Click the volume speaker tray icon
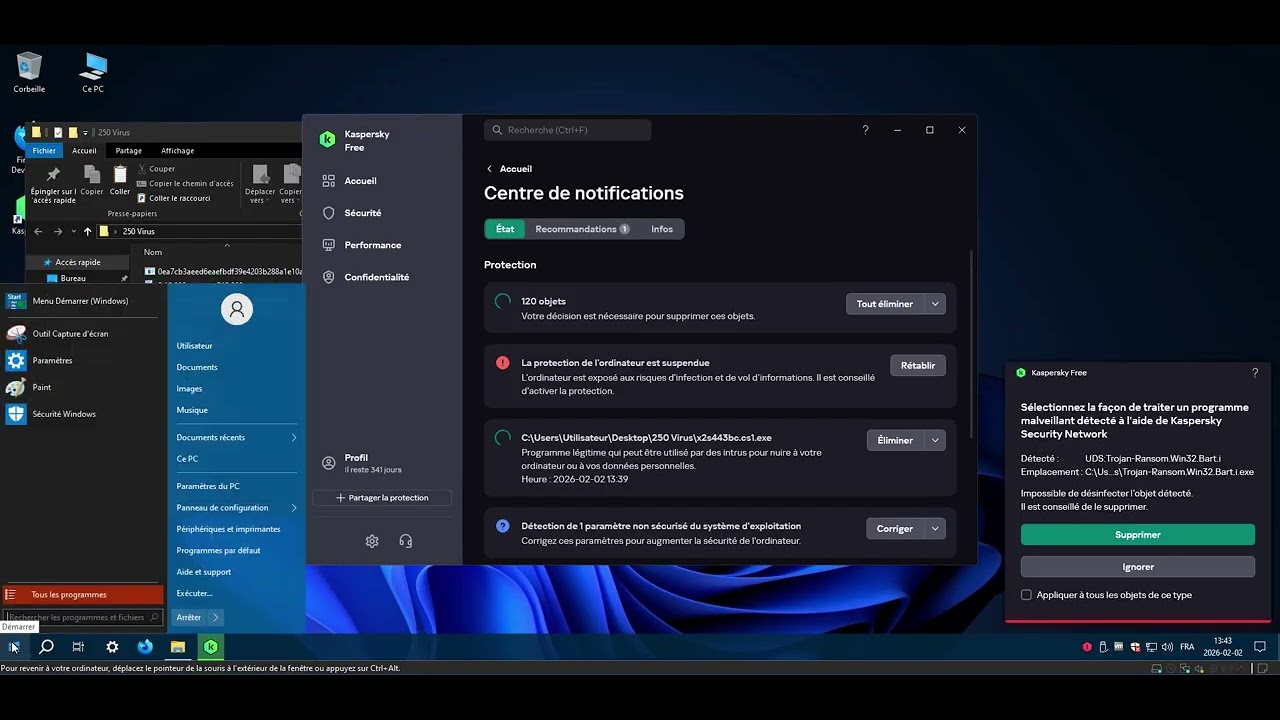 (1167, 647)
